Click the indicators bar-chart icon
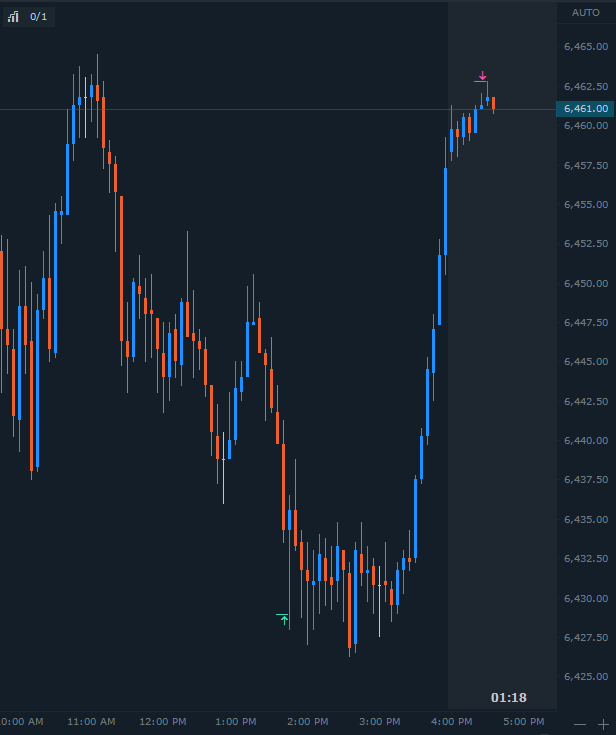 [13, 17]
